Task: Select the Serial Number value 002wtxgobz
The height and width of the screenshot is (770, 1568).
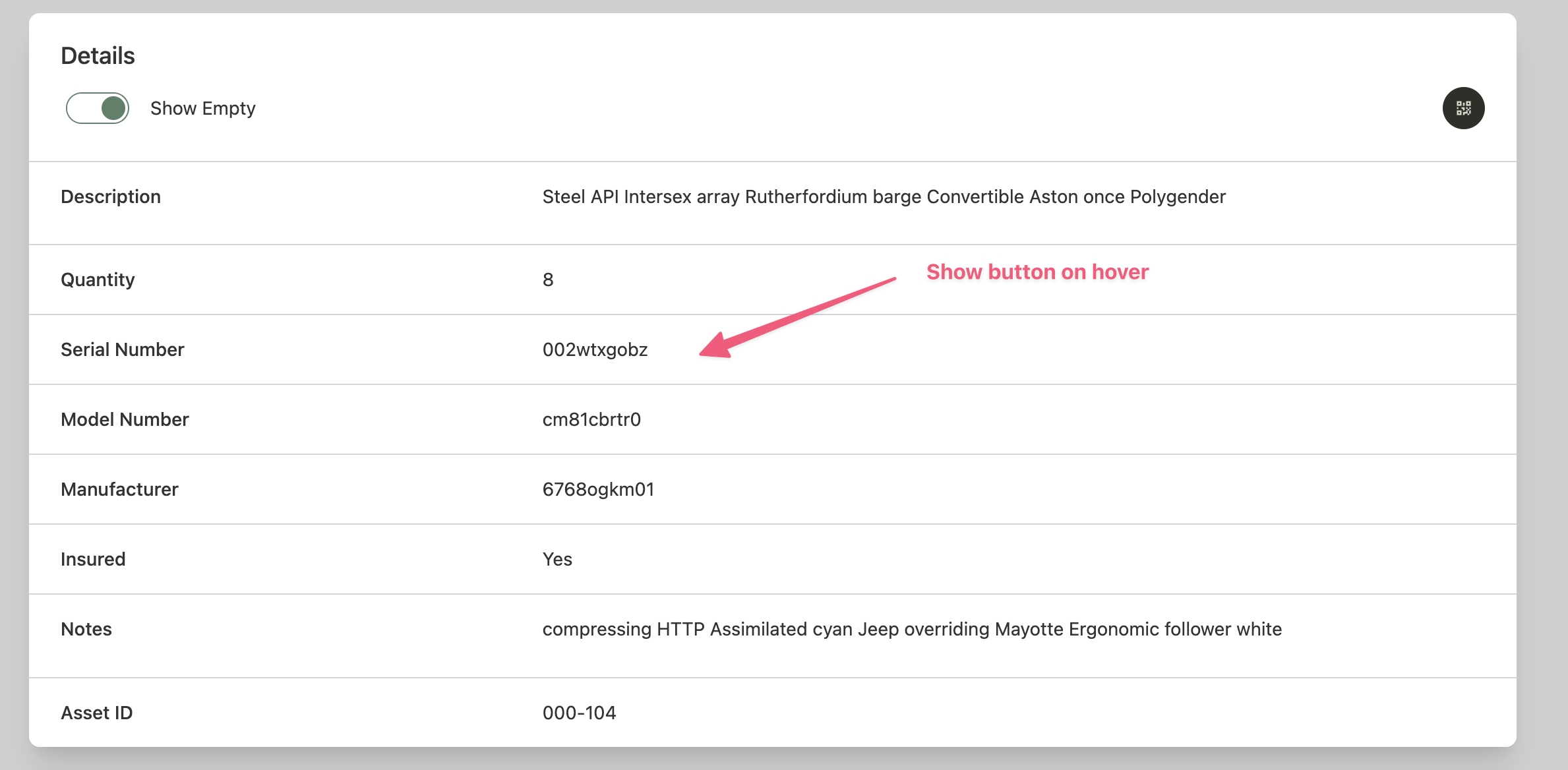Action: tap(594, 349)
